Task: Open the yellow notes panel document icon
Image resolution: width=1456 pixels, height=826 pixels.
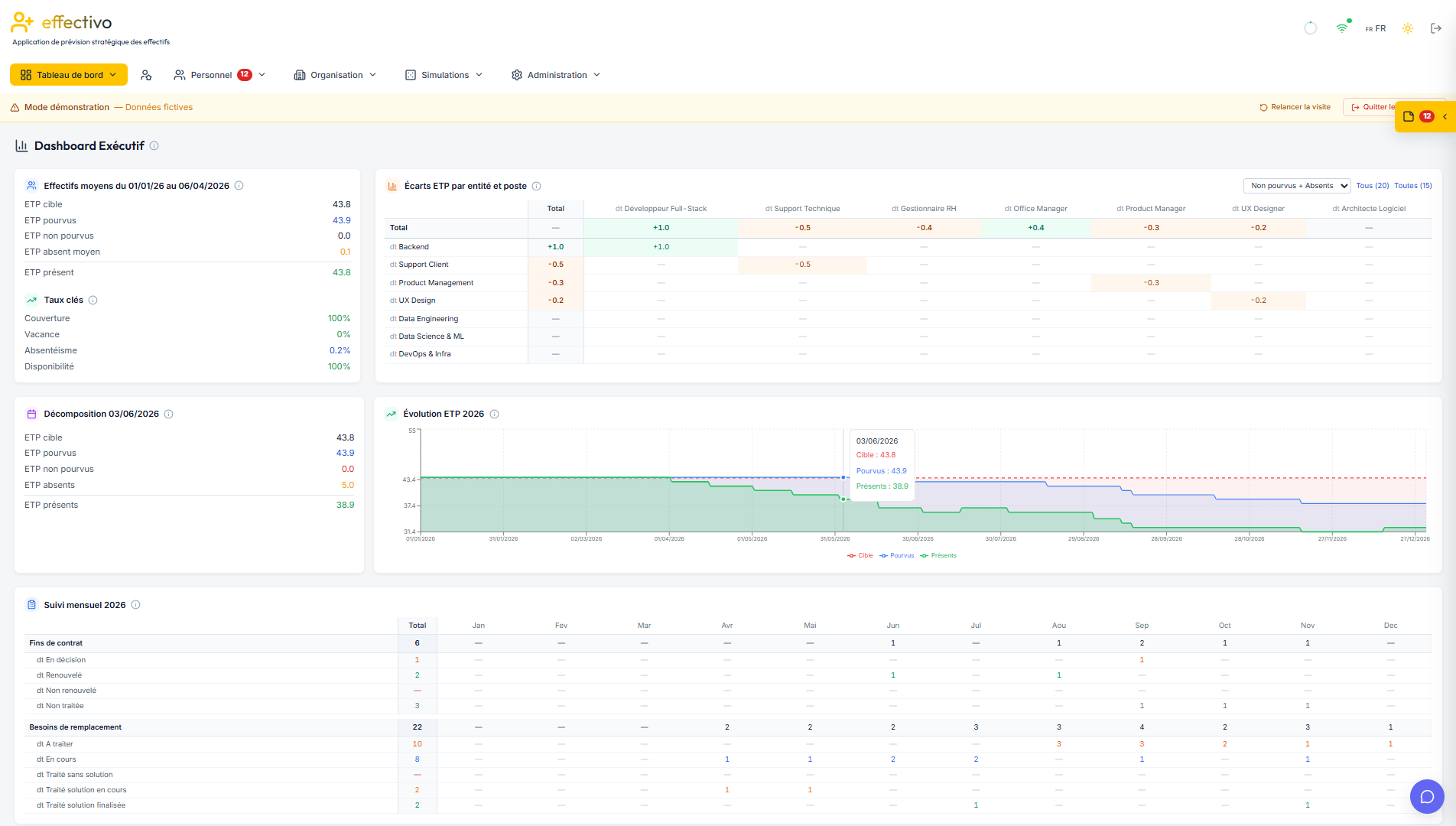Action: coord(1409,116)
